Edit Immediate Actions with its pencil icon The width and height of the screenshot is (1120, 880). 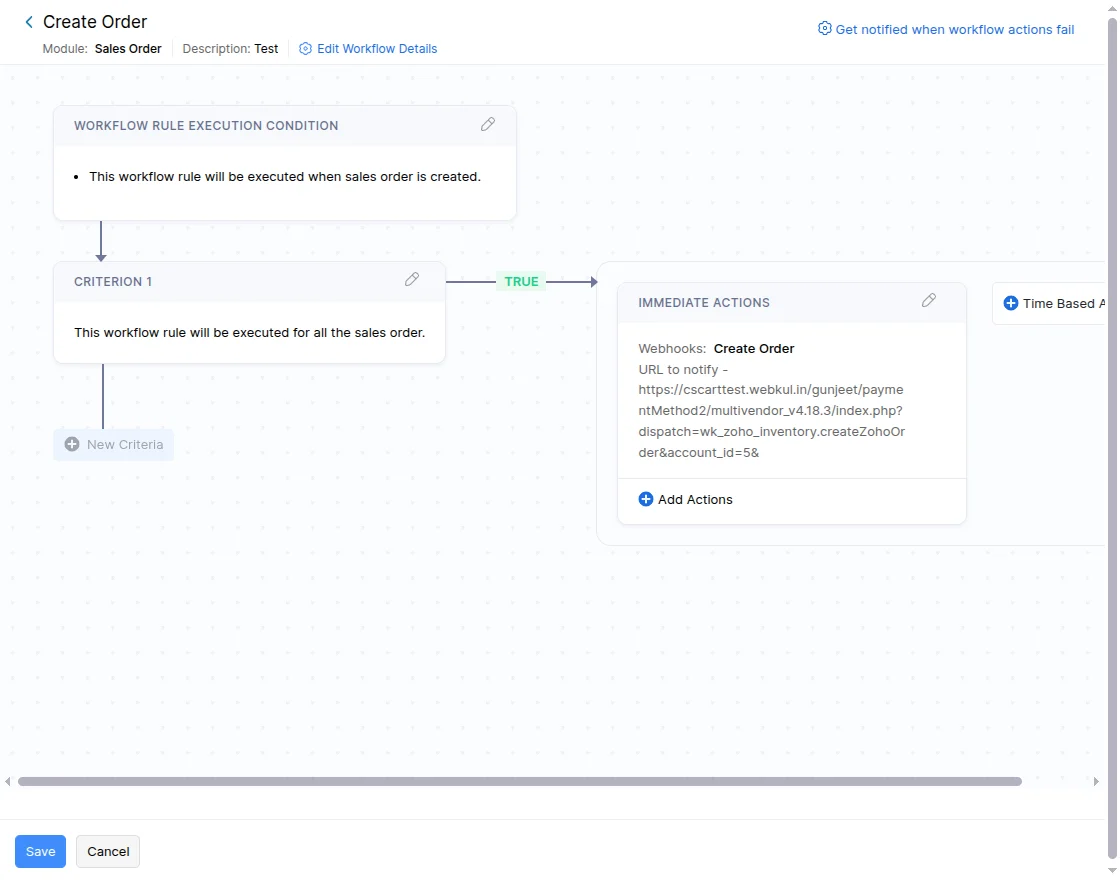(929, 300)
